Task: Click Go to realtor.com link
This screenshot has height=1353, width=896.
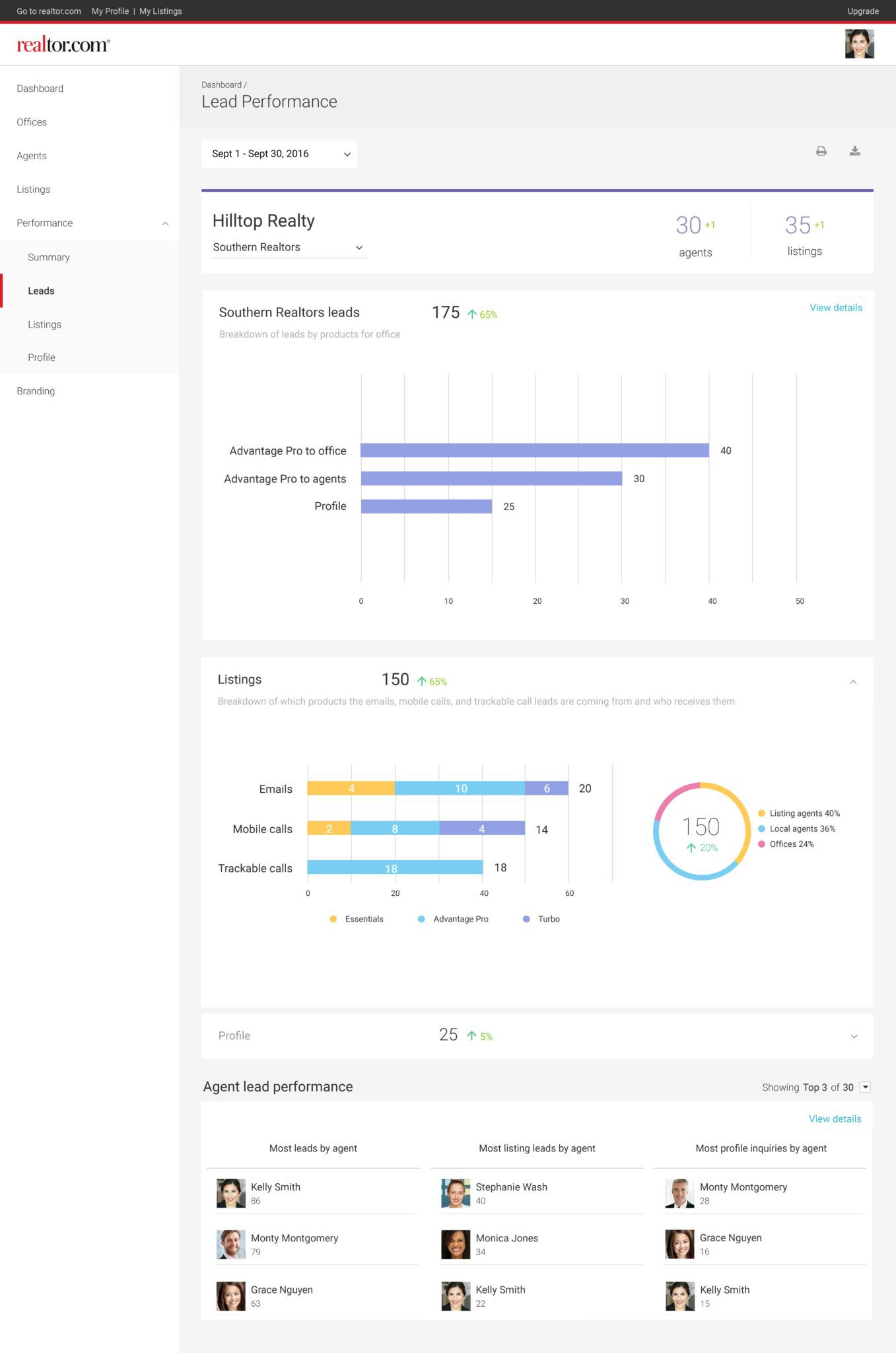Action: click(x=49, y=11)
